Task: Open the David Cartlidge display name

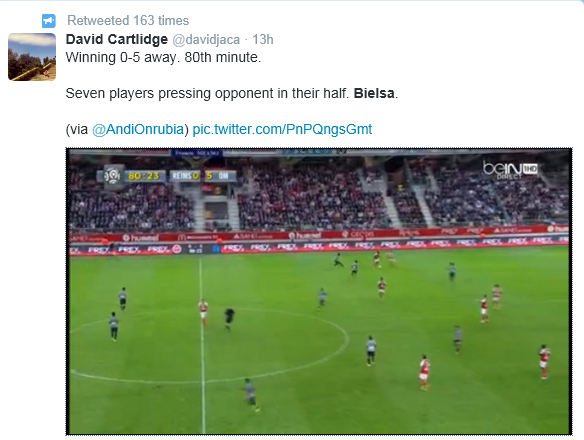Action: pyautogui.click(x=117, y=39)
